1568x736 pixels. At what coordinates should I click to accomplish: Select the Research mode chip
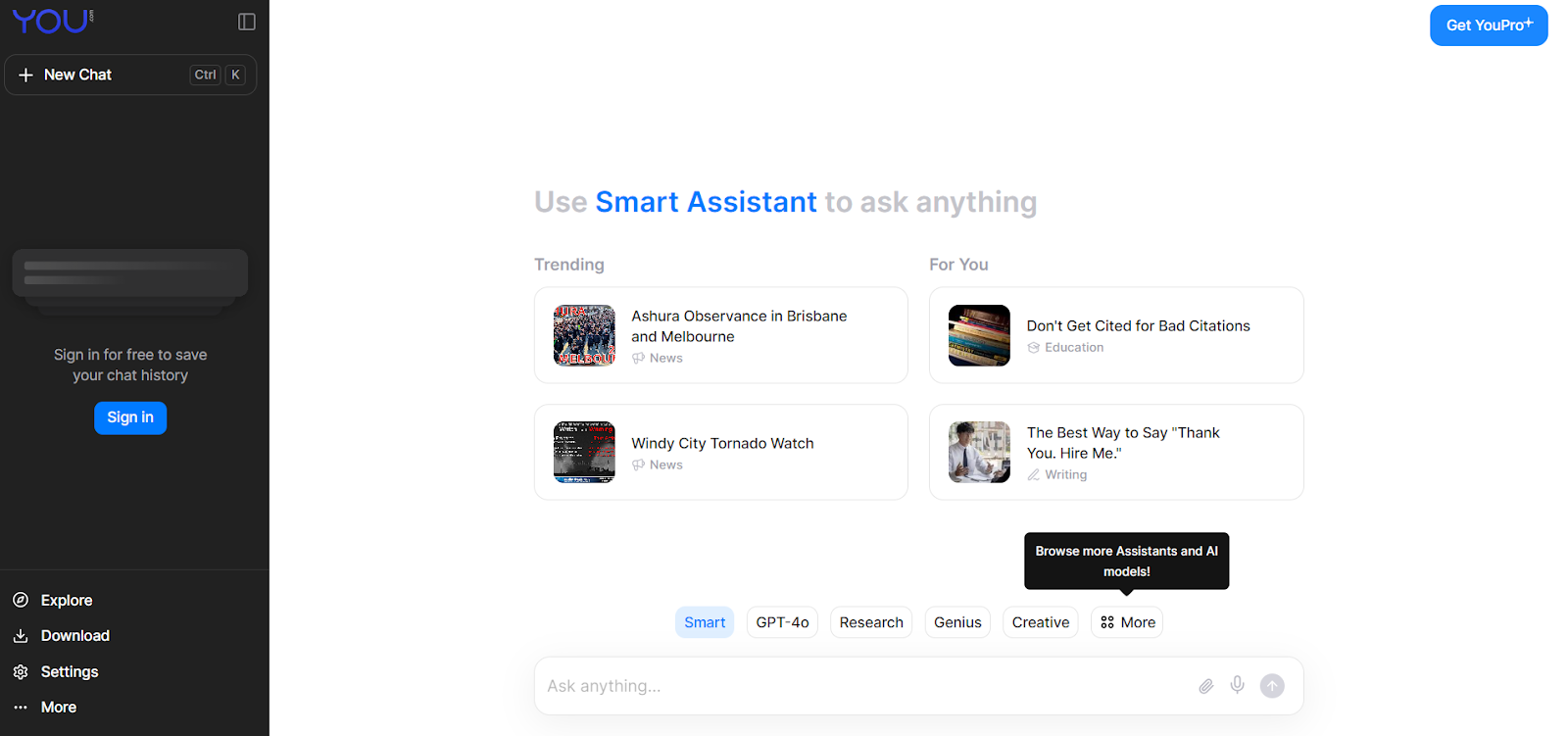click(x=871, y=622)
